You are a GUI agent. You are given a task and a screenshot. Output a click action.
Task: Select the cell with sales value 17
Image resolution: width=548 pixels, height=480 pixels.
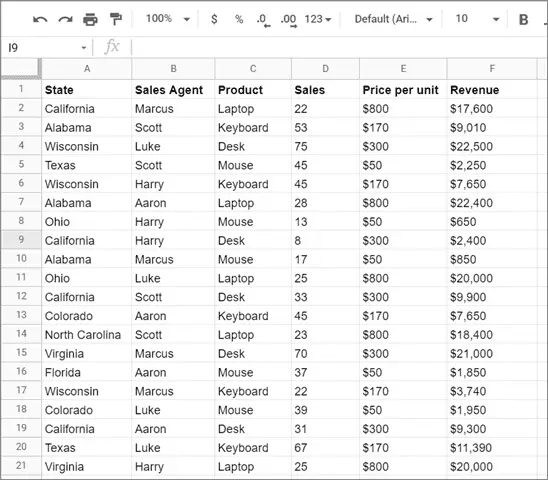click(325, 259)
